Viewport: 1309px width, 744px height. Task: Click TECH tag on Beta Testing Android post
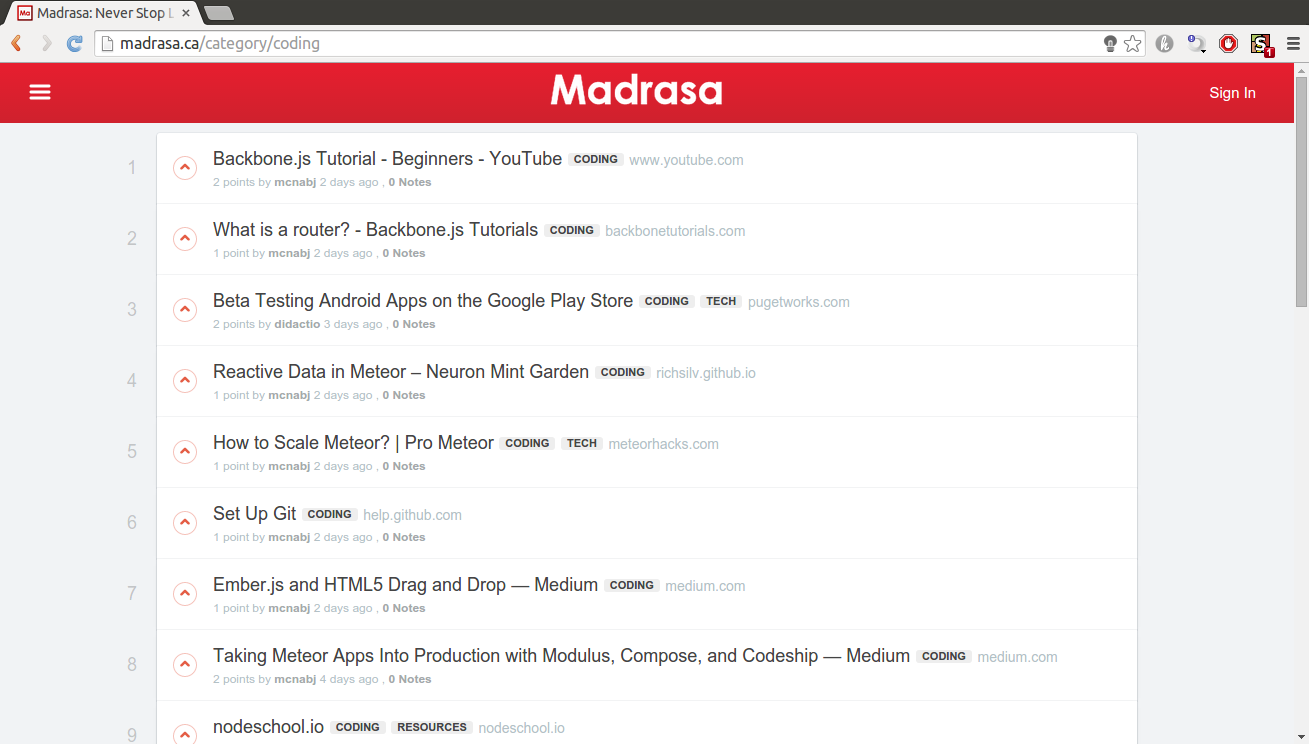[721, 302]
